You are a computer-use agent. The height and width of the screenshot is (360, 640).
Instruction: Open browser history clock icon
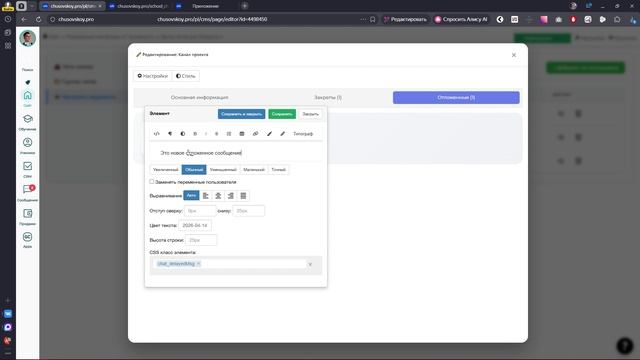click(8, 19)
